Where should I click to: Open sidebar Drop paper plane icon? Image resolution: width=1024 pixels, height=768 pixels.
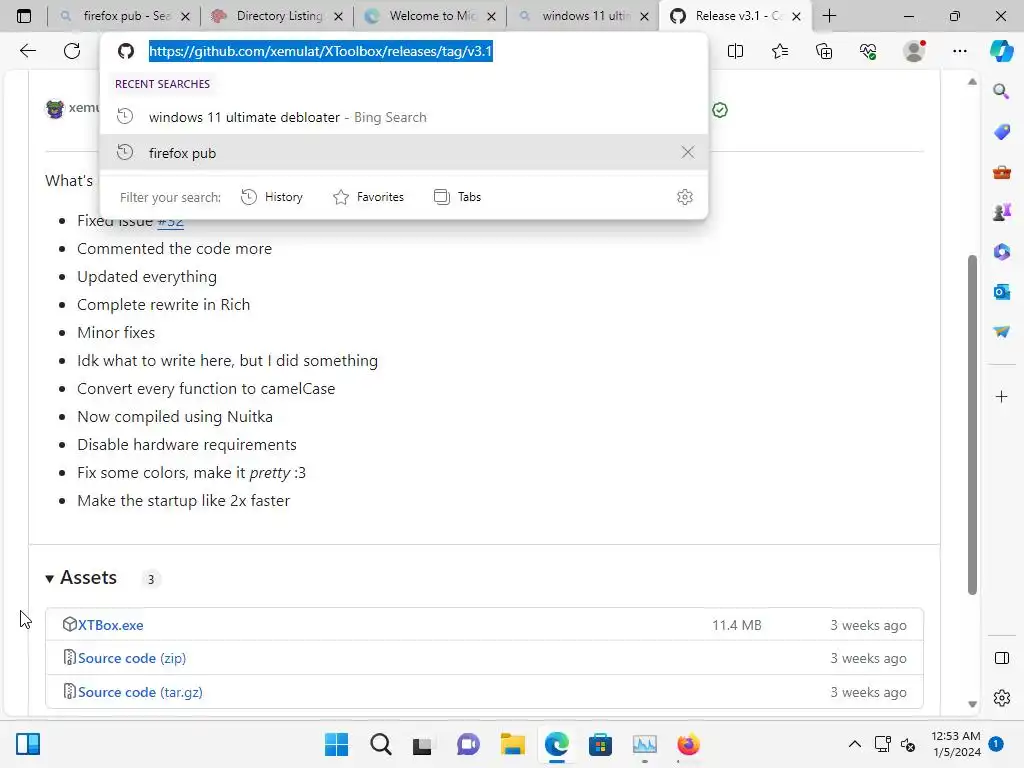click(1001, 332)
